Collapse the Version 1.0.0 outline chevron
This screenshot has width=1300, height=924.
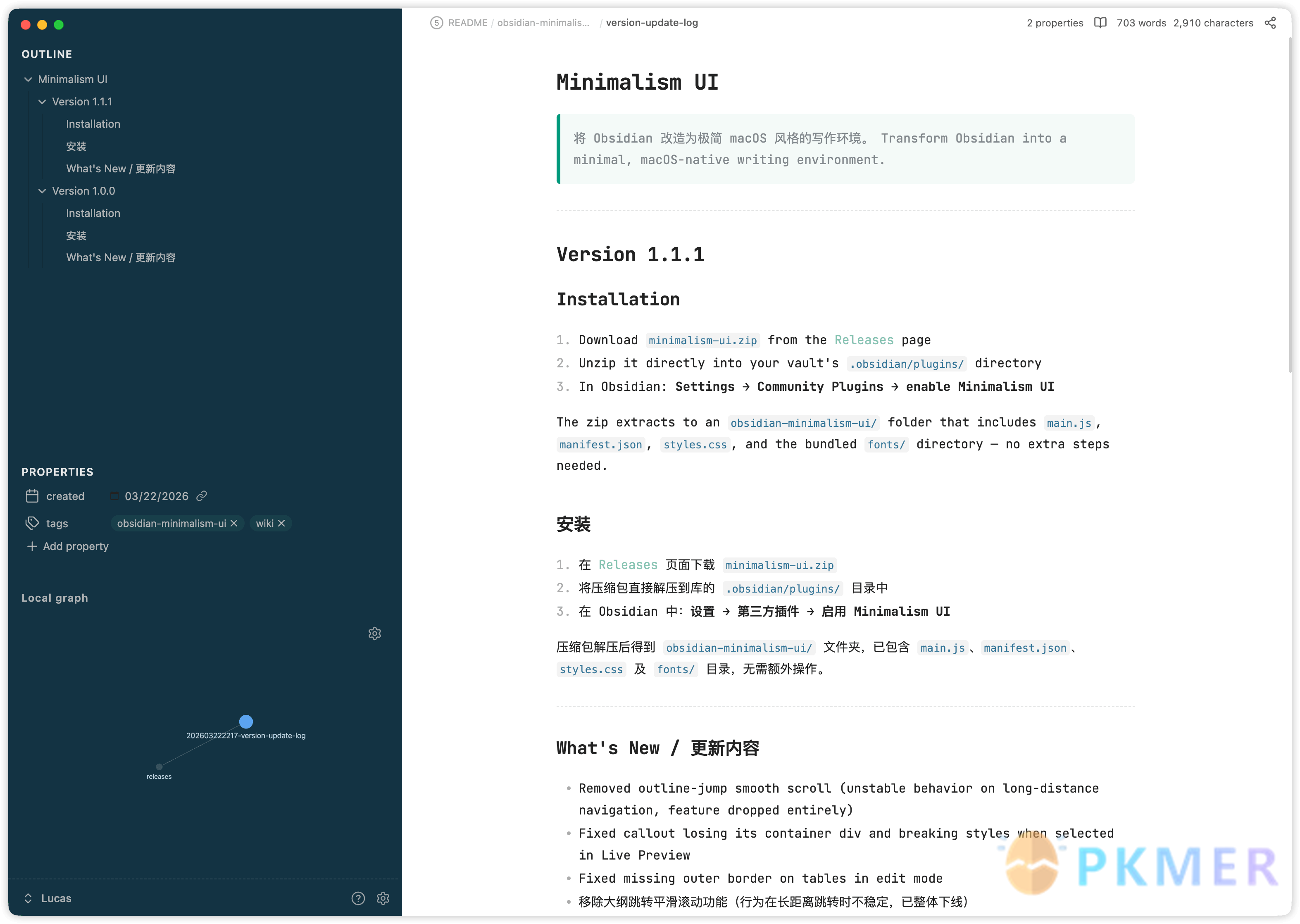[42, 191]
